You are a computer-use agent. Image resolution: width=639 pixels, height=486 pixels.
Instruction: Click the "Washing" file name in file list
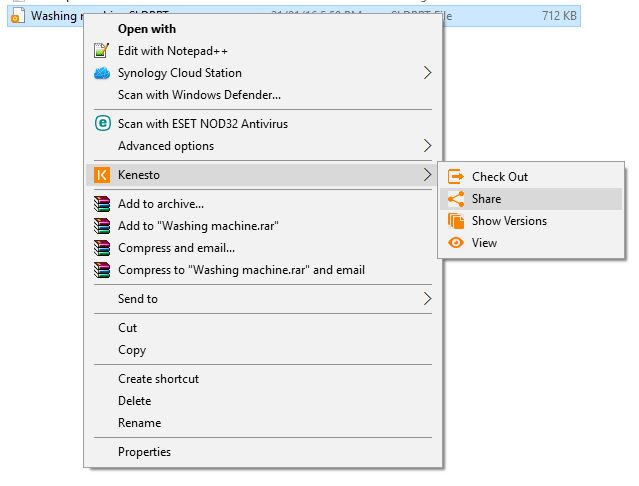(54, 16)
